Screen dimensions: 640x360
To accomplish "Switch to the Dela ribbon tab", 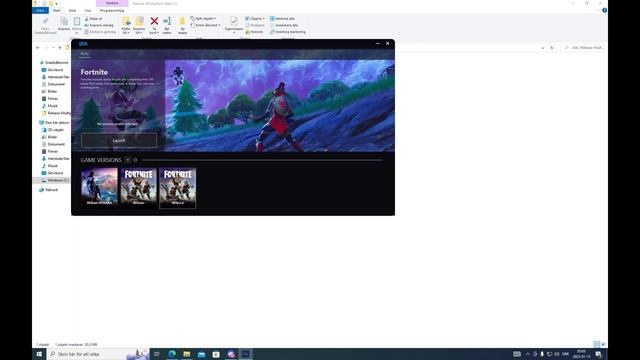I will pyautogui.click(x=72, y=11).
